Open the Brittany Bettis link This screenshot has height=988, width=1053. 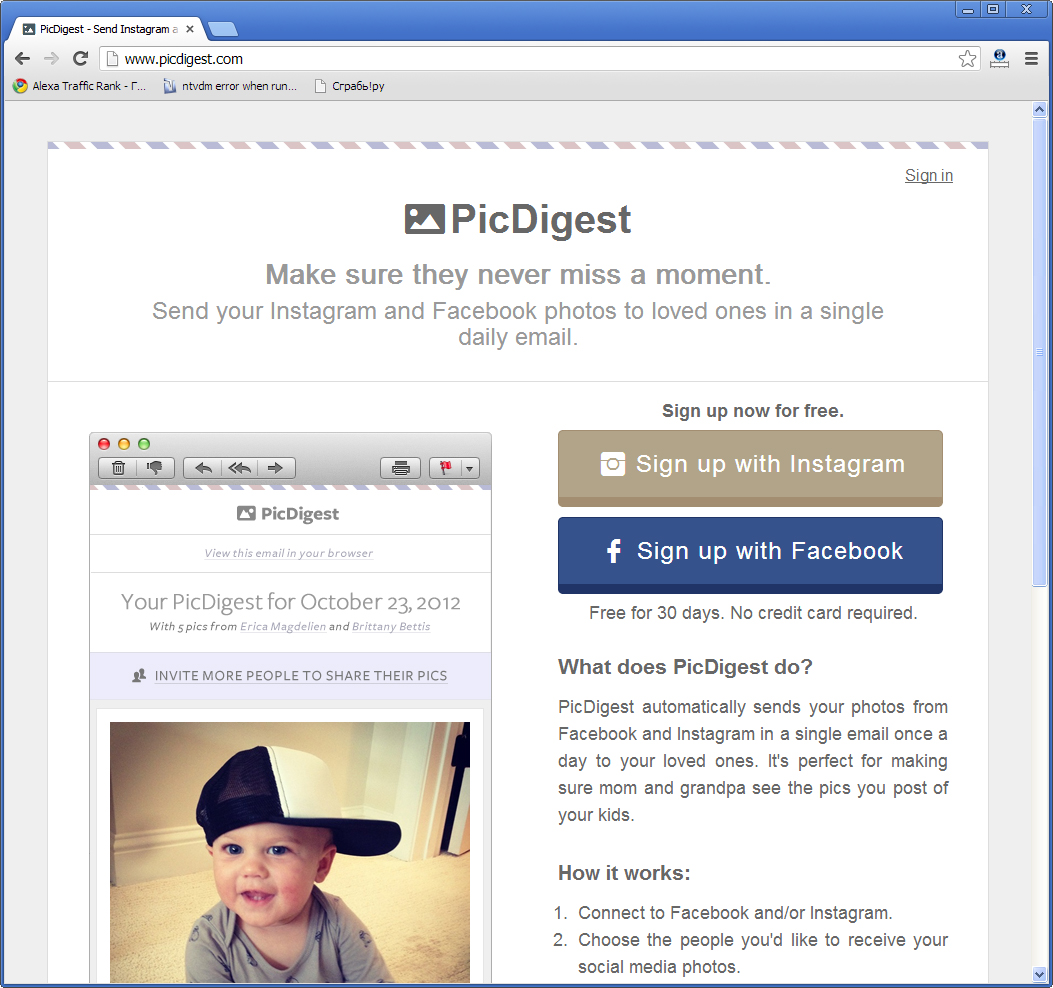[x=391, y=626]
